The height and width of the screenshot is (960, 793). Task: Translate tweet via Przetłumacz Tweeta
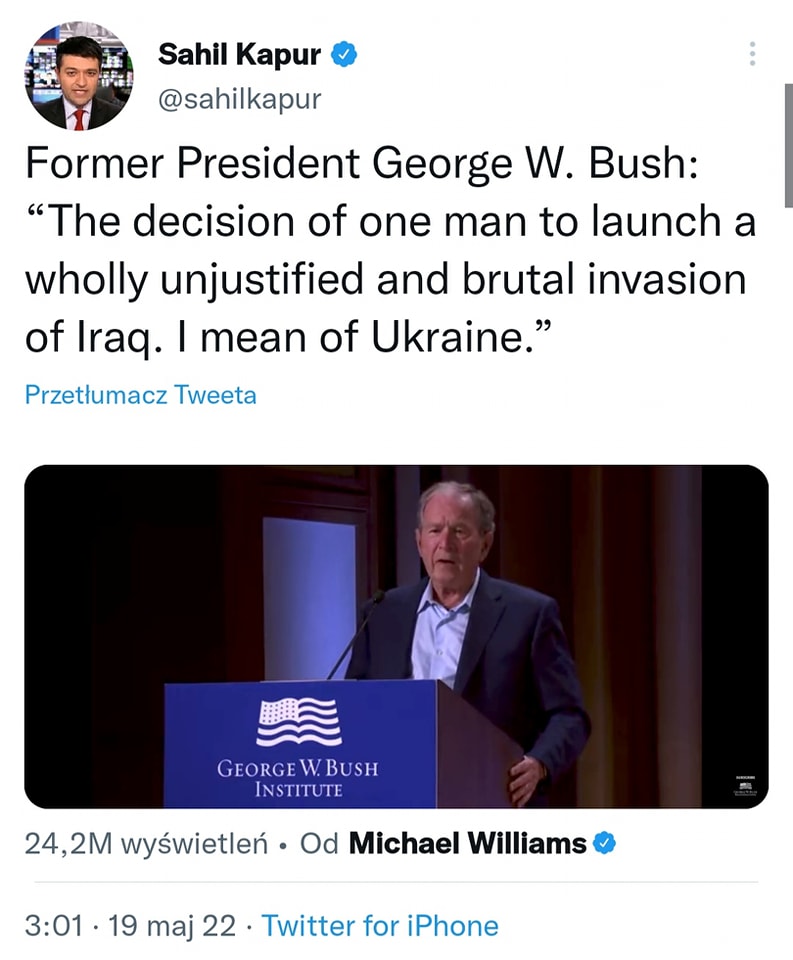tap(140, 395)
